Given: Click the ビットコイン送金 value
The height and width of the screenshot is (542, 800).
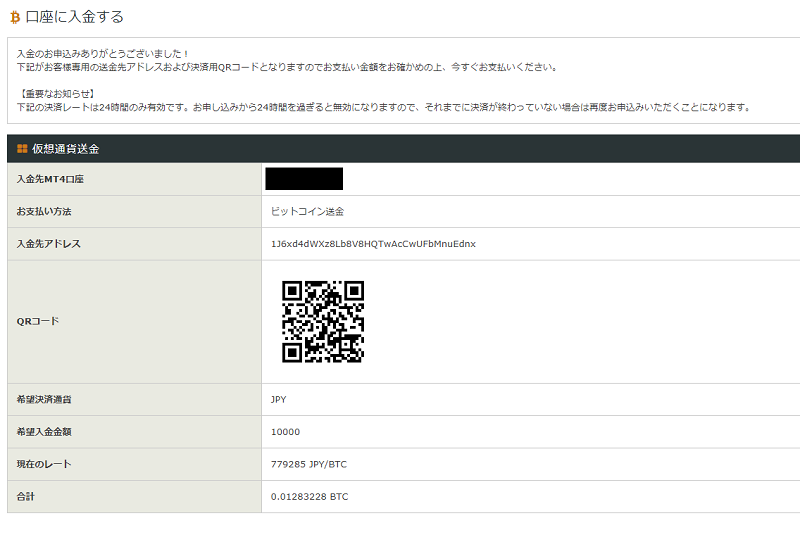Looking at the screenshot, I should pyautogui.click(x=307, y=211).
